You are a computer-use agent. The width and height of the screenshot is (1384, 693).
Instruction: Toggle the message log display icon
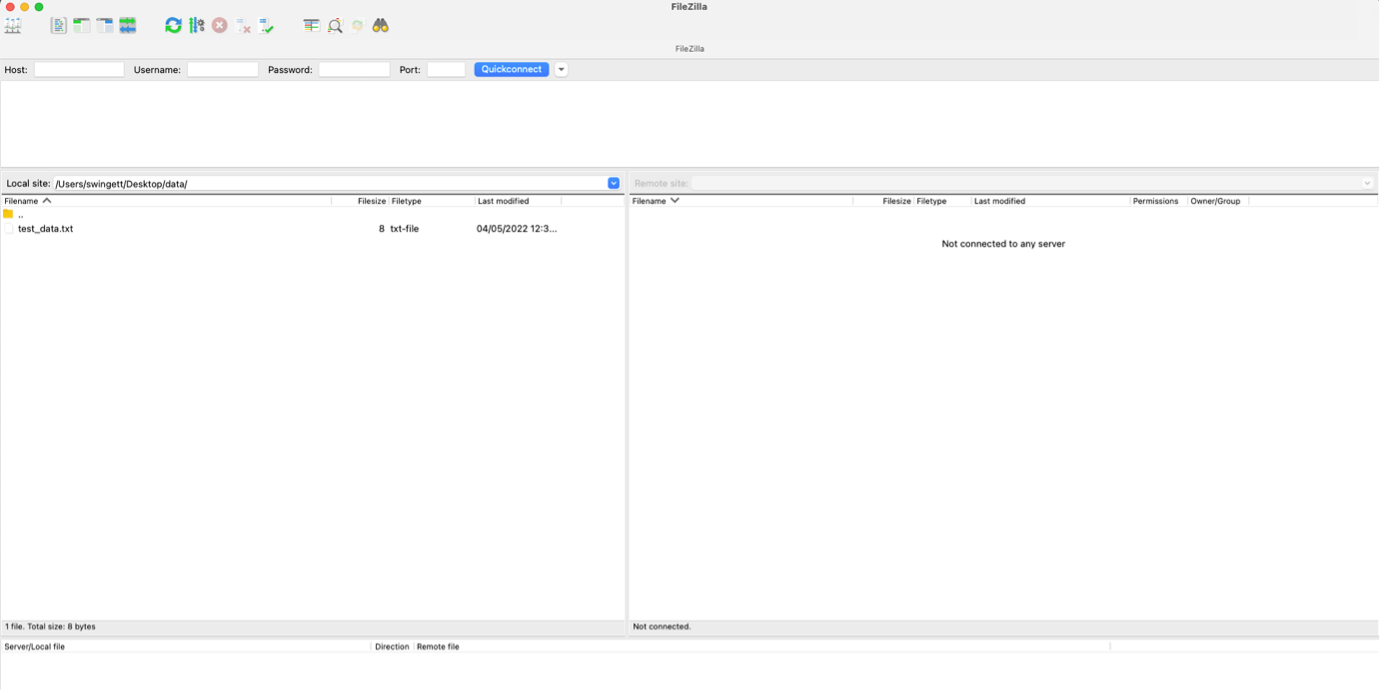(59, 26)
